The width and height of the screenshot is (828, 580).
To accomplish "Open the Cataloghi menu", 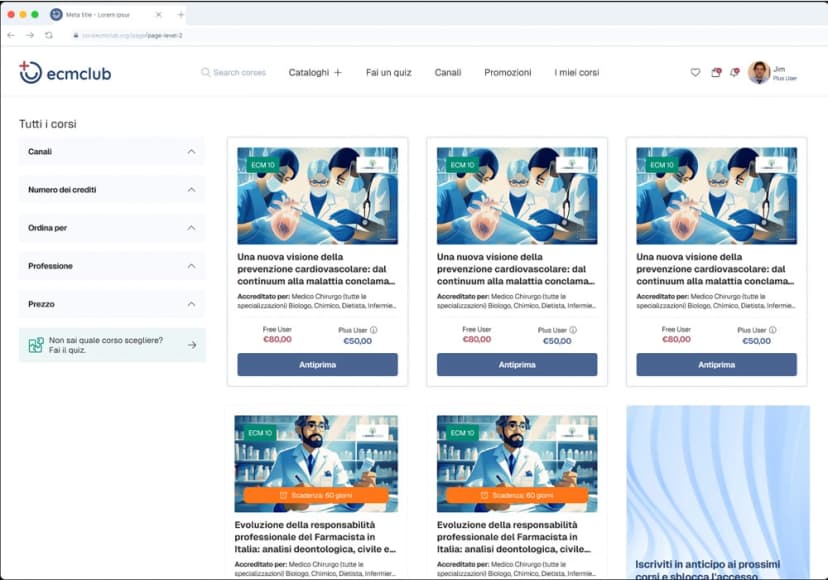I will tap(308, 73).
